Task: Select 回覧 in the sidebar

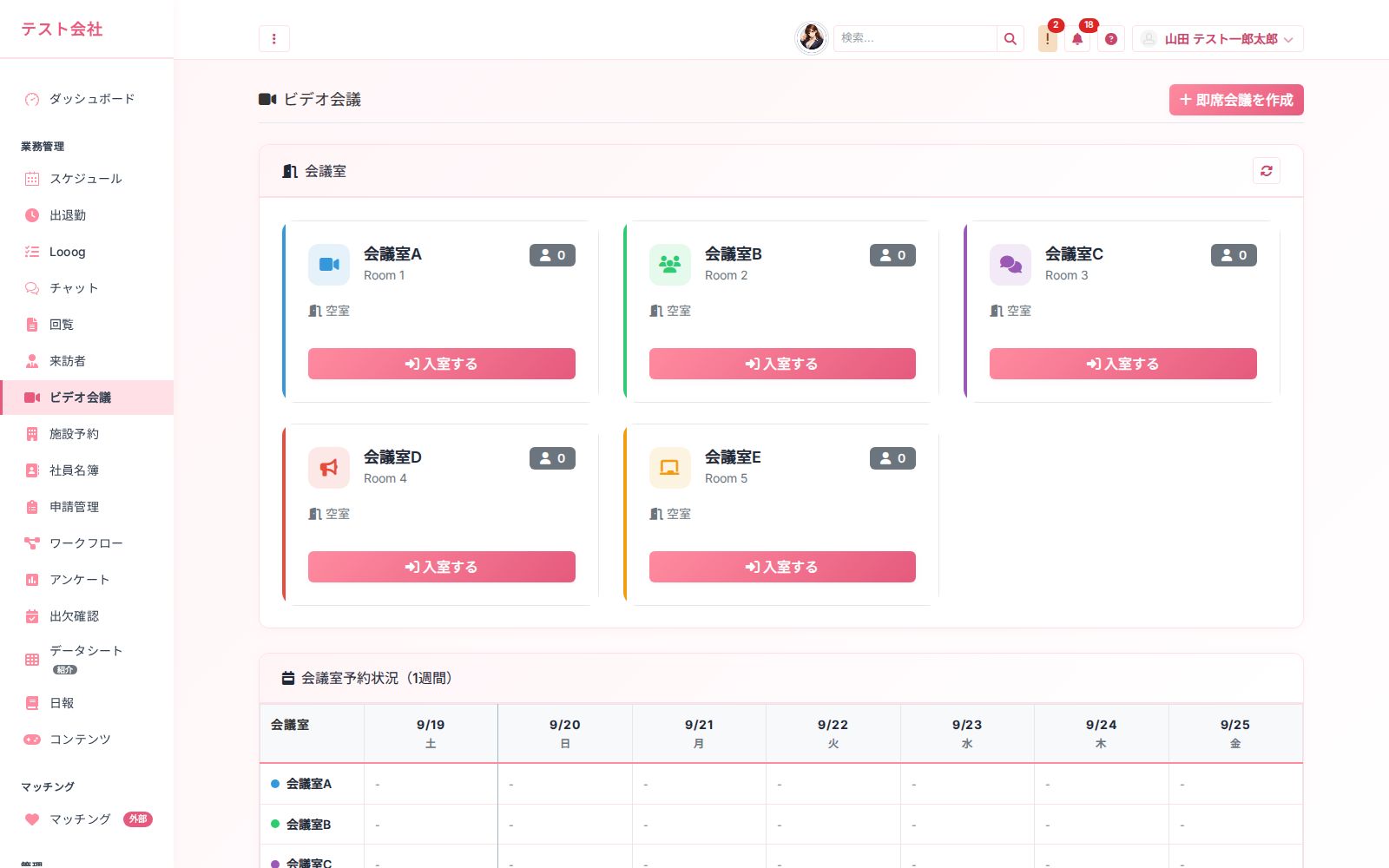Action: pos(87,325)
